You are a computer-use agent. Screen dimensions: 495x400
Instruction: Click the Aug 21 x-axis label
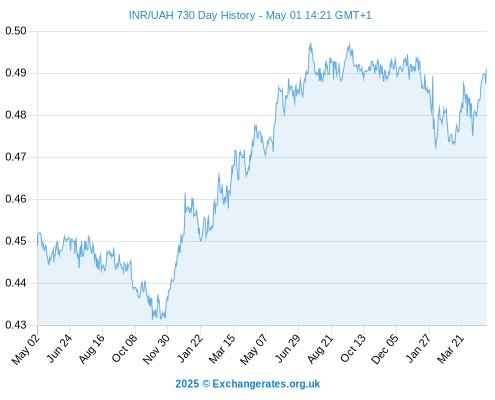[320, 349]
